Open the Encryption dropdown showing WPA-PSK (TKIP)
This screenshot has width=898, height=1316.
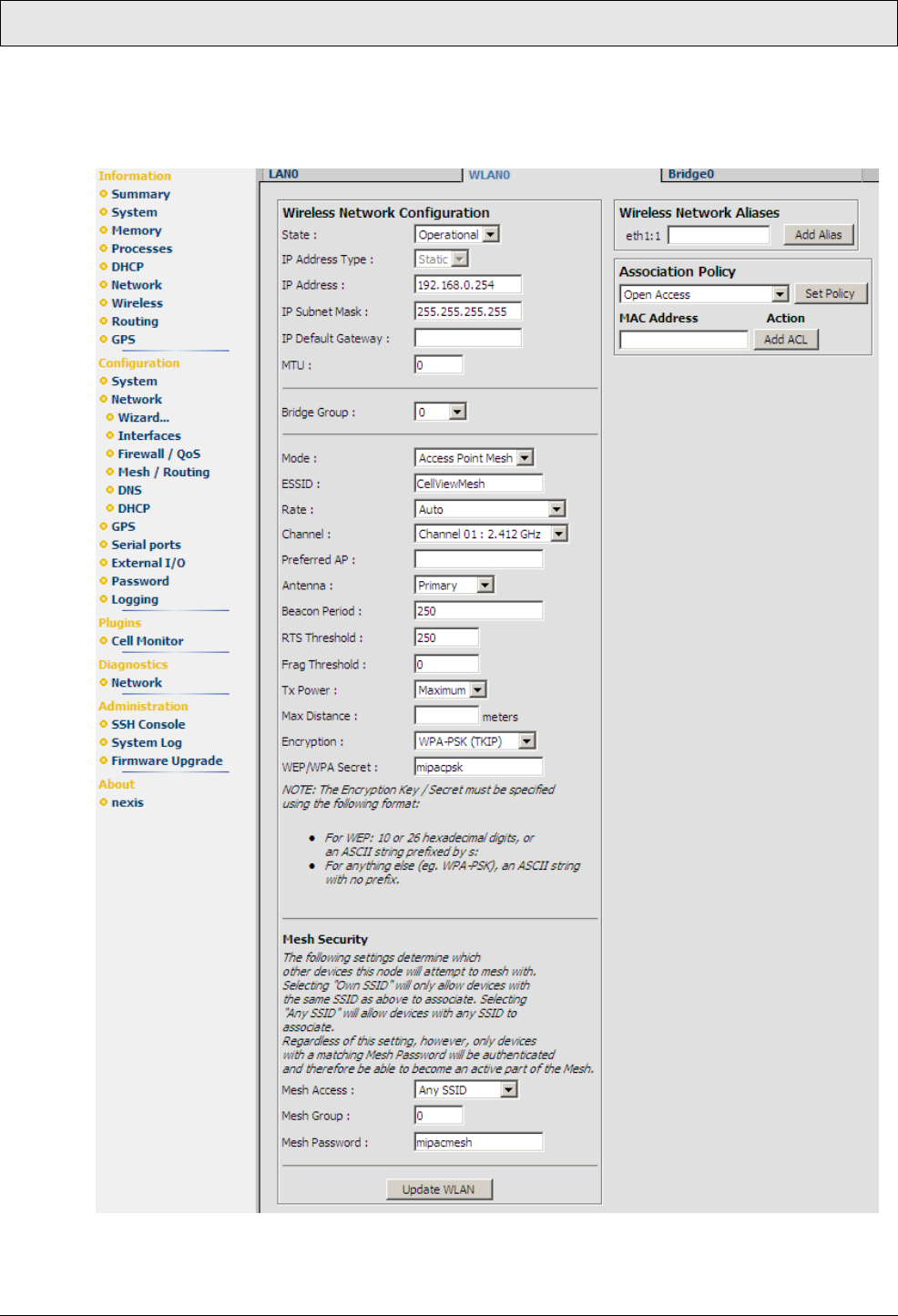coord(475,741)
